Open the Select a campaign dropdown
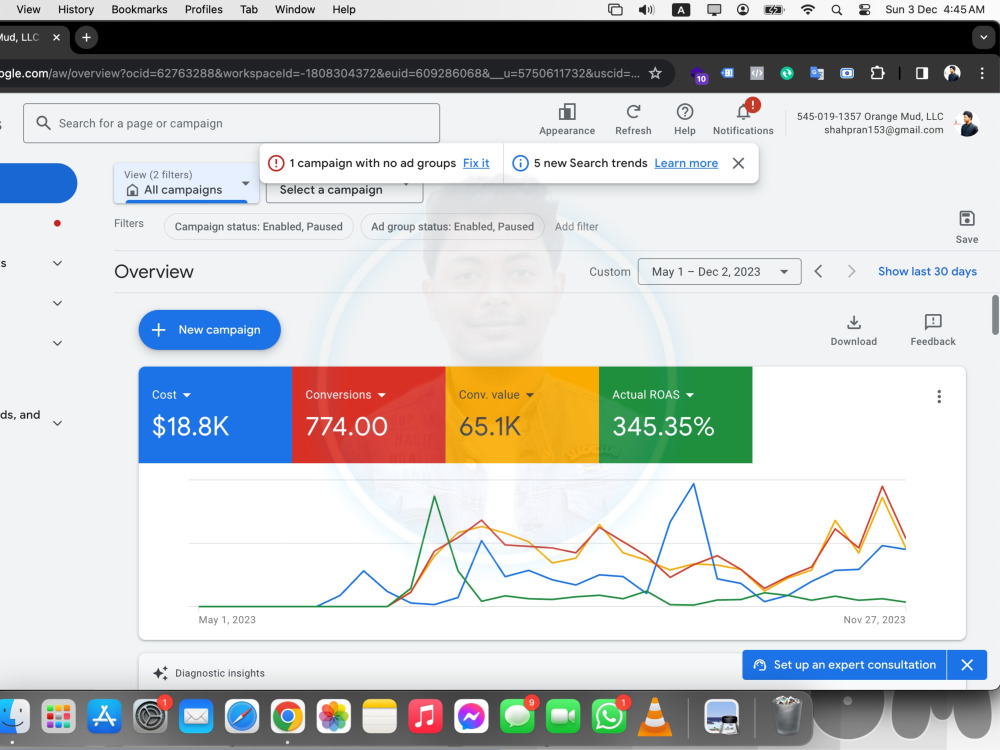The image size is (1000, 750). [x=344, y=190]
